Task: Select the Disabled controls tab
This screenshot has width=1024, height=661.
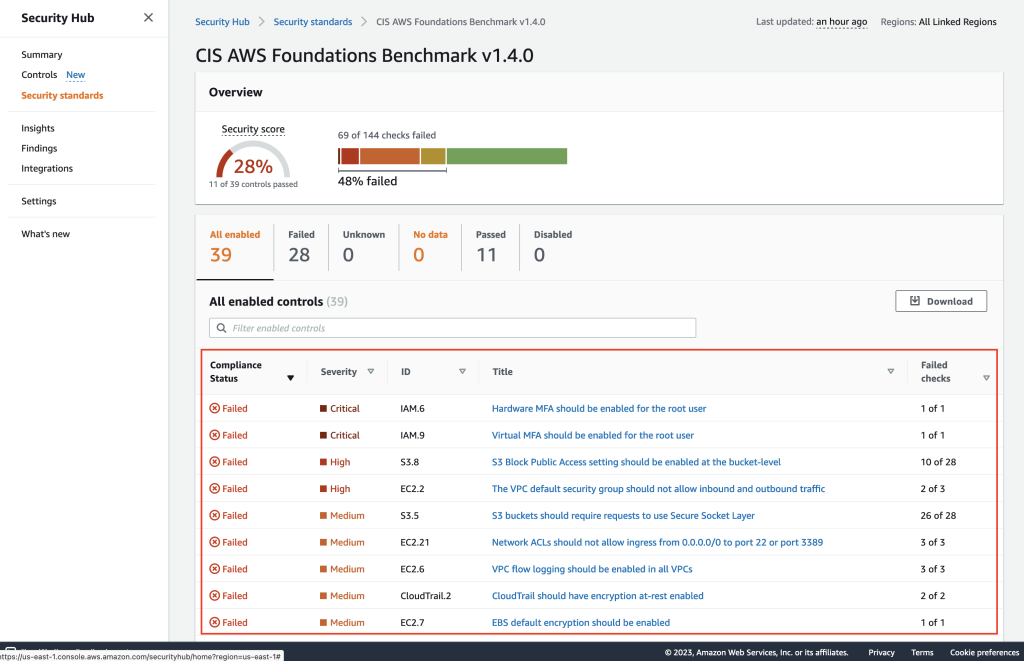Action: tap(552, 246)
